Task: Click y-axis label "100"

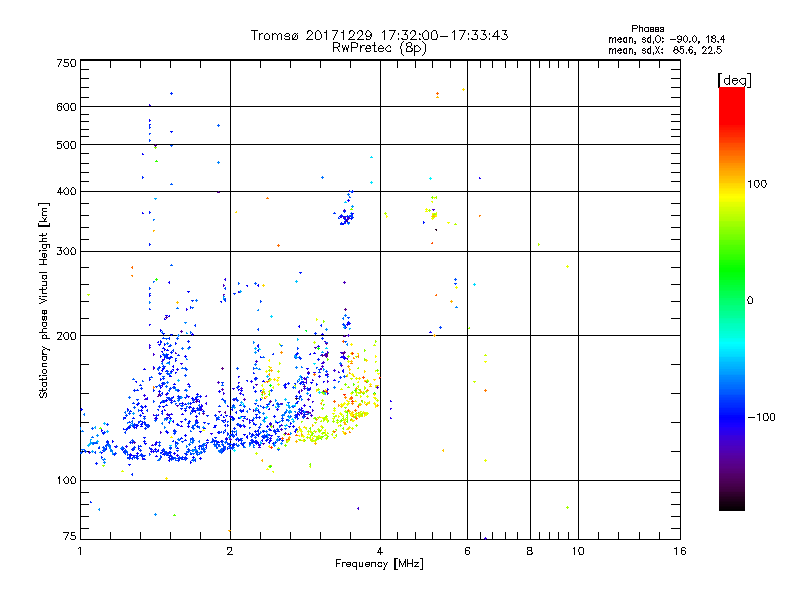Action: 66,481
